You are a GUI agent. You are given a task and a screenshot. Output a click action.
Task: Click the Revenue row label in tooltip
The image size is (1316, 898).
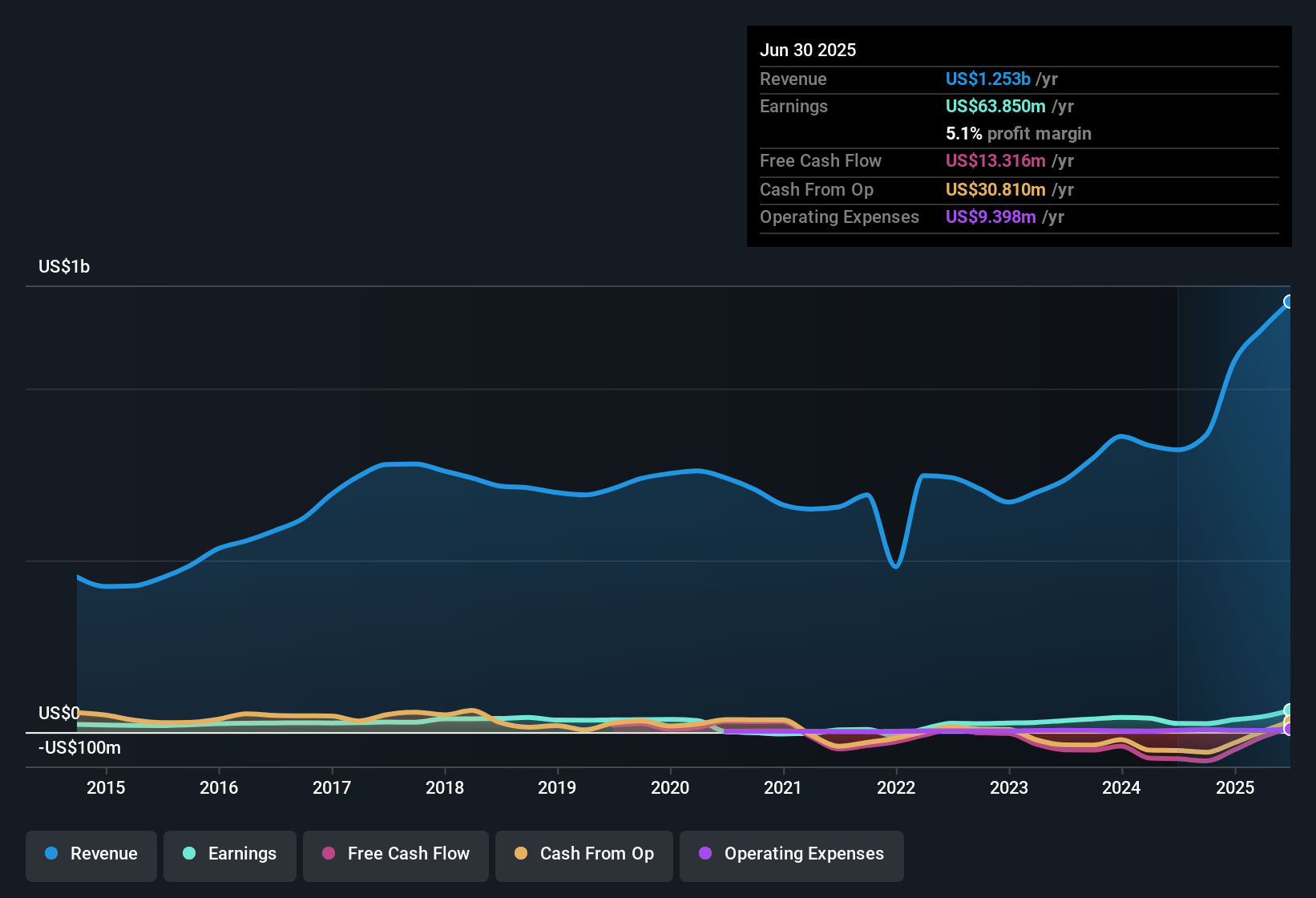pos(793,79)
